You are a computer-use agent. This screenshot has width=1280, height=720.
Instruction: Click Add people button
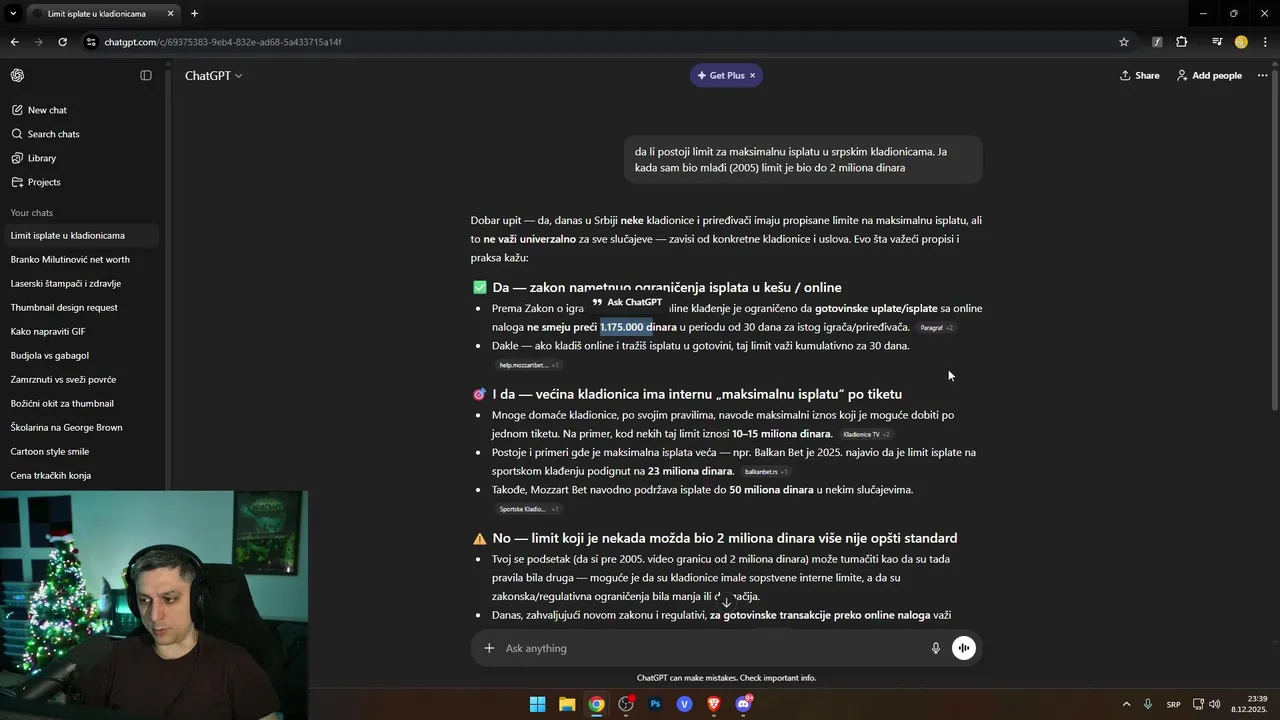point(1209,75)
